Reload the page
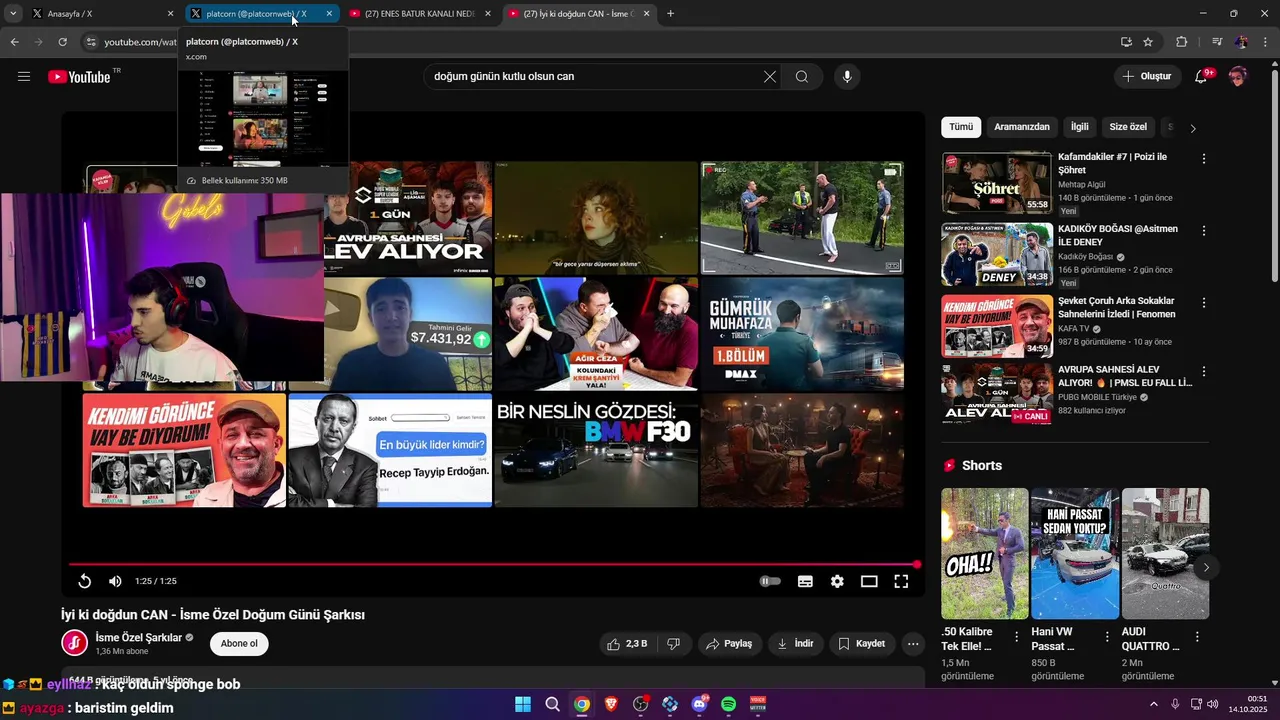This screenshot has height=720, width=1280. (x=62, y=42)
